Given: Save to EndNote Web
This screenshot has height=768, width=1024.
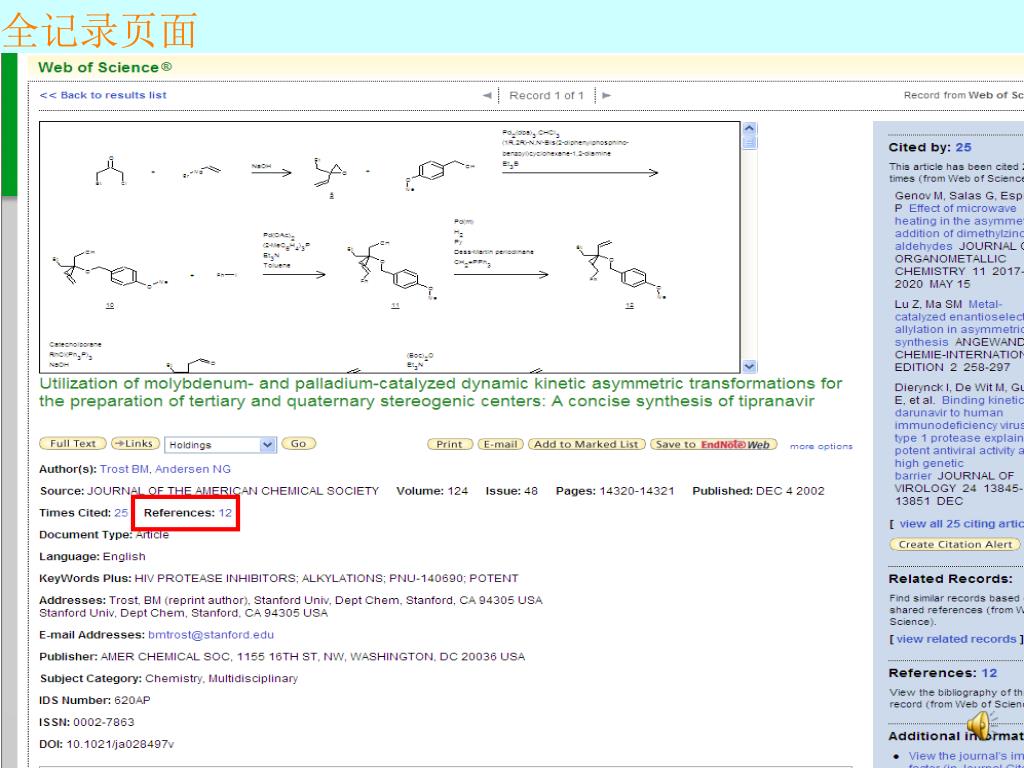Looking at the screenshot, I should click(x=713, y=444).
